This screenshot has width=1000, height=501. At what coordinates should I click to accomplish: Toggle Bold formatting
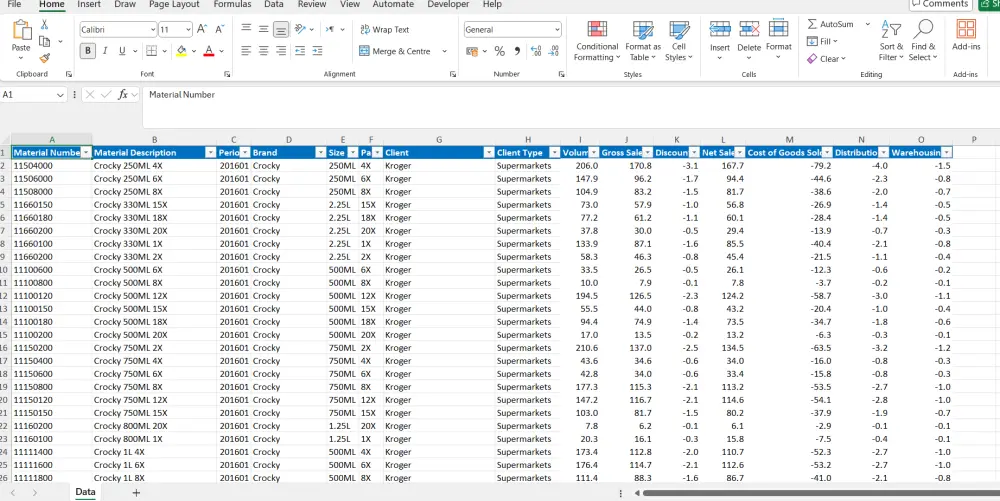[x=88, y=51]
